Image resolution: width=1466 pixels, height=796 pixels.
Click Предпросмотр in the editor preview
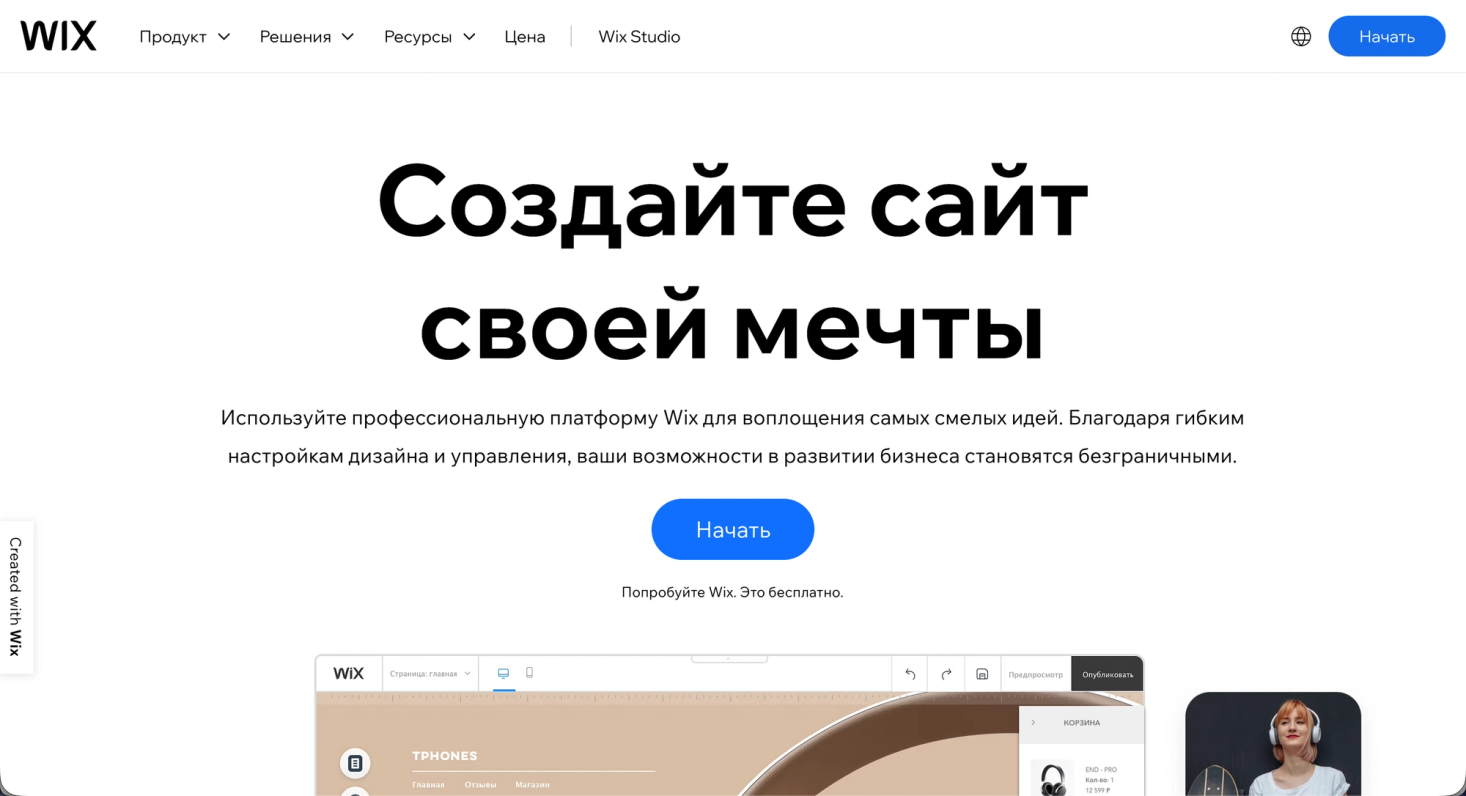pos(1036,674)
